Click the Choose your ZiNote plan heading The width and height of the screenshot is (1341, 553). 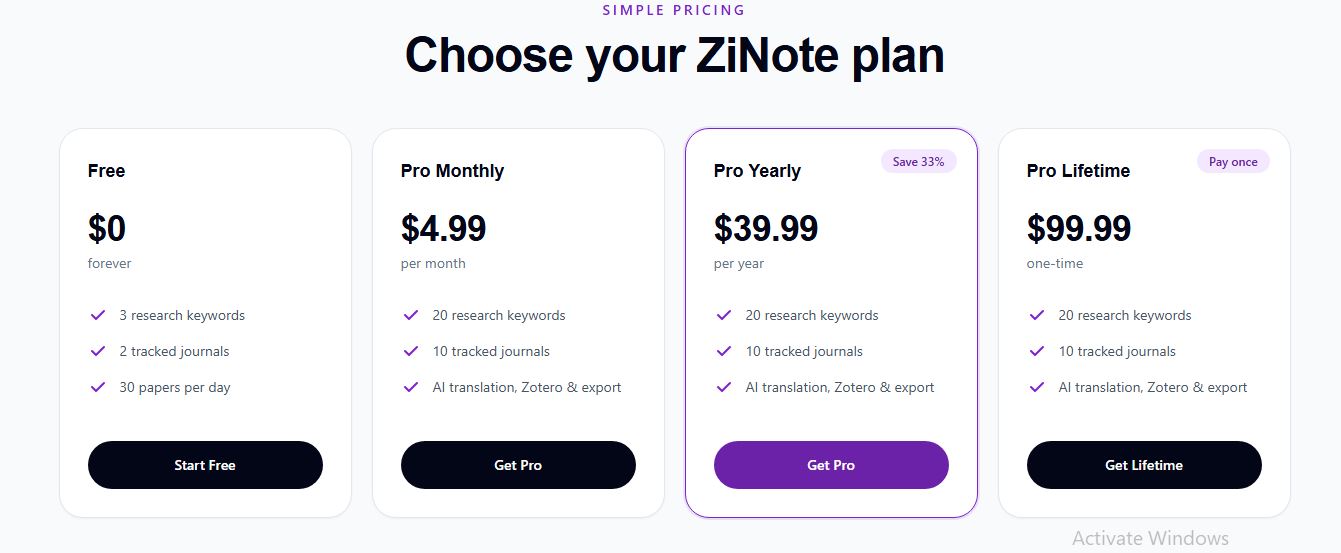click(674, 55)
